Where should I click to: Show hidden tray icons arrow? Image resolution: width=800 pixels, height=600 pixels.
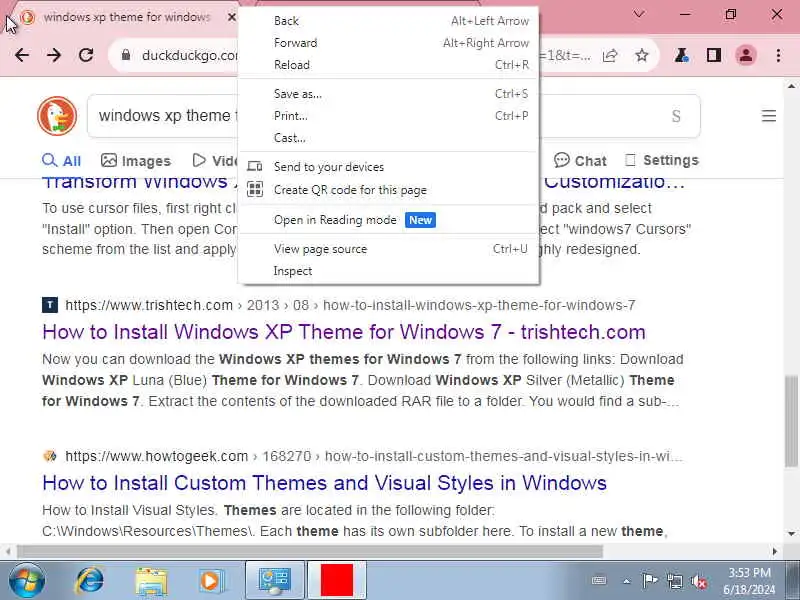[627, 581]
